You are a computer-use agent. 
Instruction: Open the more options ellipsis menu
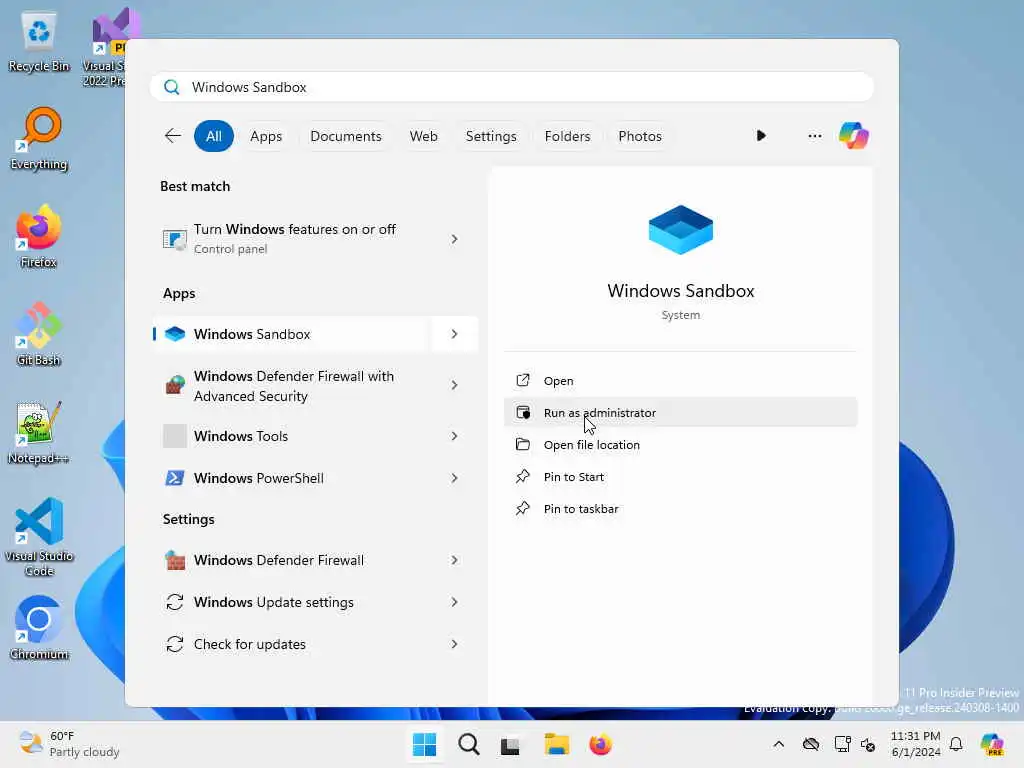click(x=814, y=136)
